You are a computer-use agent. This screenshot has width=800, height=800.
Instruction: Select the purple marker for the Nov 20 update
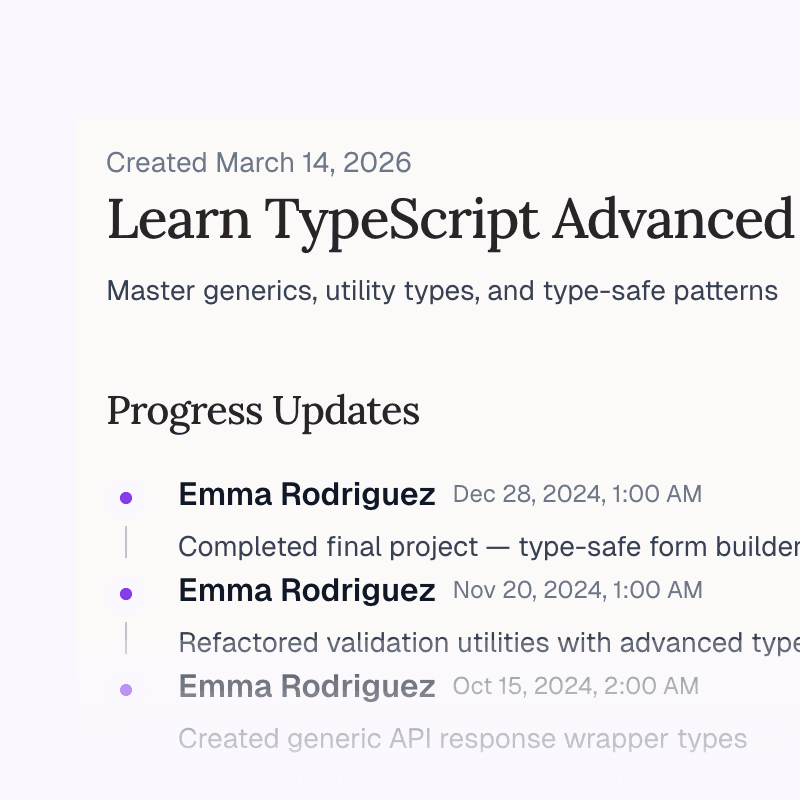pyautogui.click(x=126, y=593)
